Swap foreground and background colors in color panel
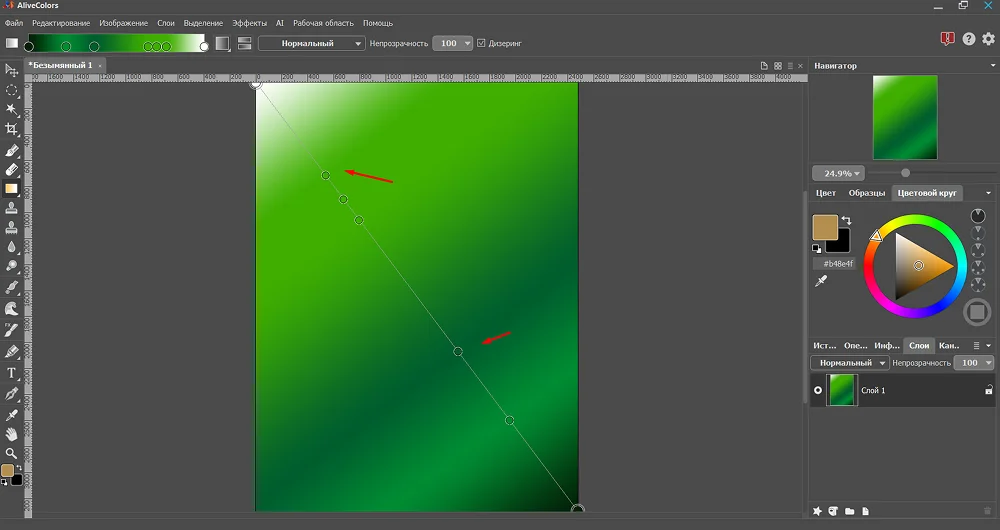The image size is (1000, 530). point(846,220)
